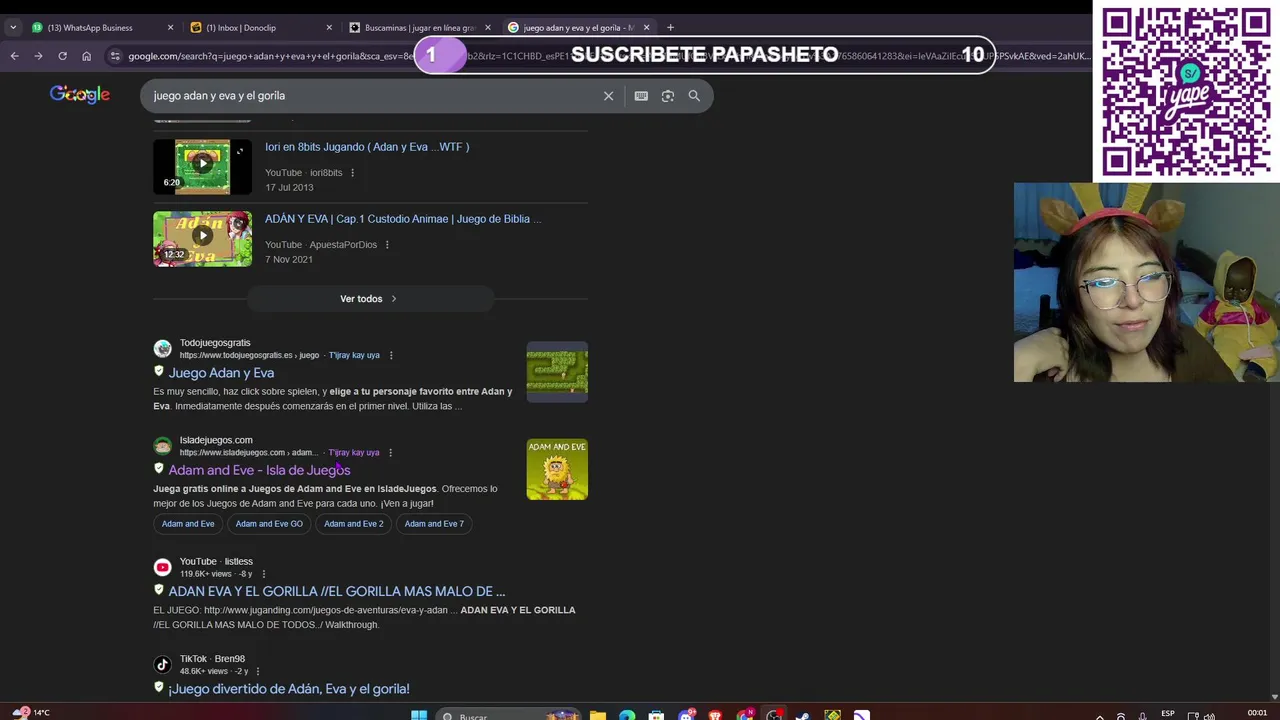Open the ADAM AND EVE game thumbnail
The image size is (1280, 720).
[557, 469]
